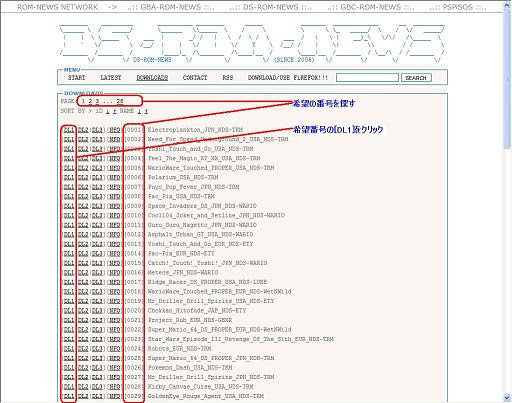This screenshot has height=403, width=512.
Task: Click DL3 for Puyo_Pop_Fever_JPN
Action: [97, 187]
